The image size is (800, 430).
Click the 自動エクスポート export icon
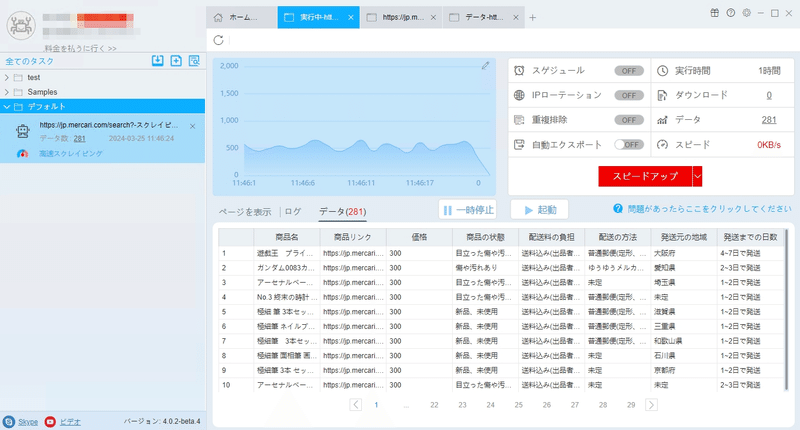coord(519,144)
